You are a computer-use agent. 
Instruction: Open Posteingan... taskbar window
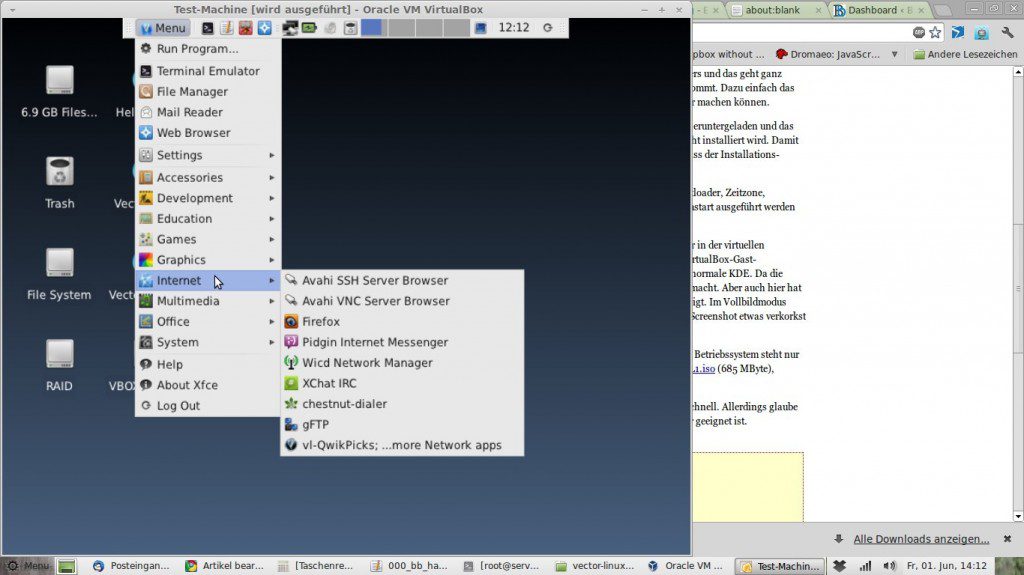click(x=131, y=566)
